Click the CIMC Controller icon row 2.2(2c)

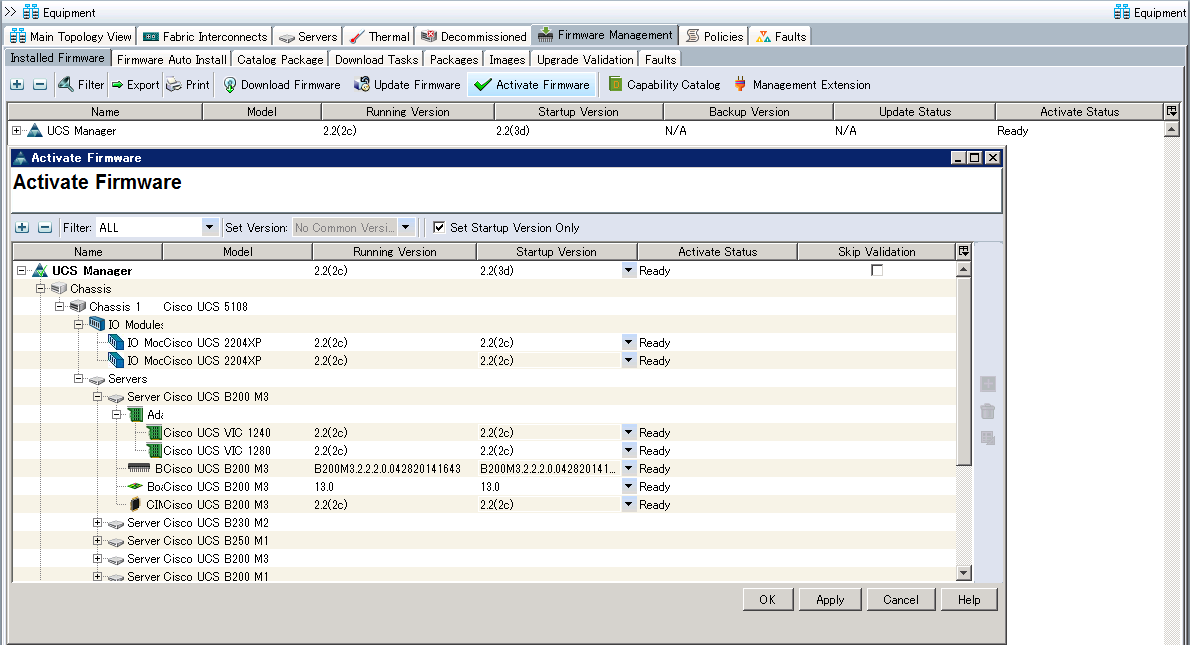tap(135, 505)
